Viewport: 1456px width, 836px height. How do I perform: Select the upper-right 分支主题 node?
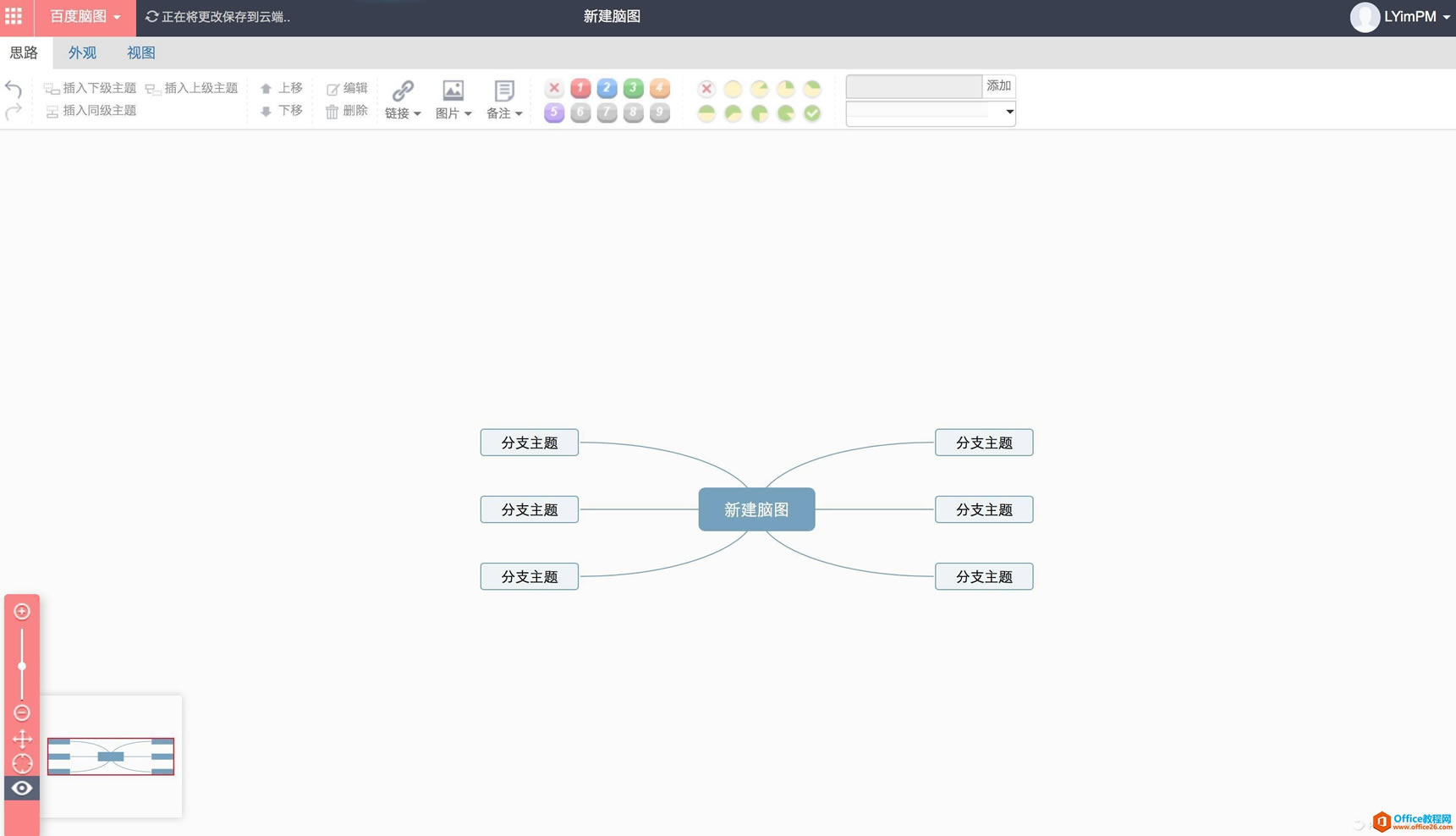[x=984, y=443]
